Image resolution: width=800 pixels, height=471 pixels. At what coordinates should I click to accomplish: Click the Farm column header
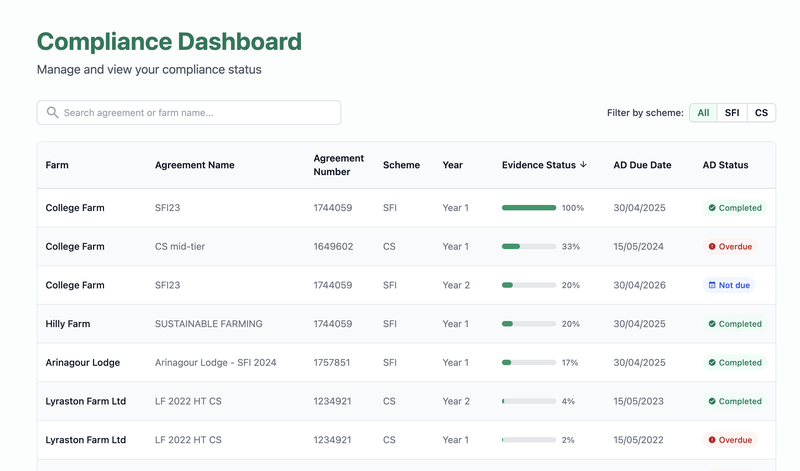[x=57, y=165]
